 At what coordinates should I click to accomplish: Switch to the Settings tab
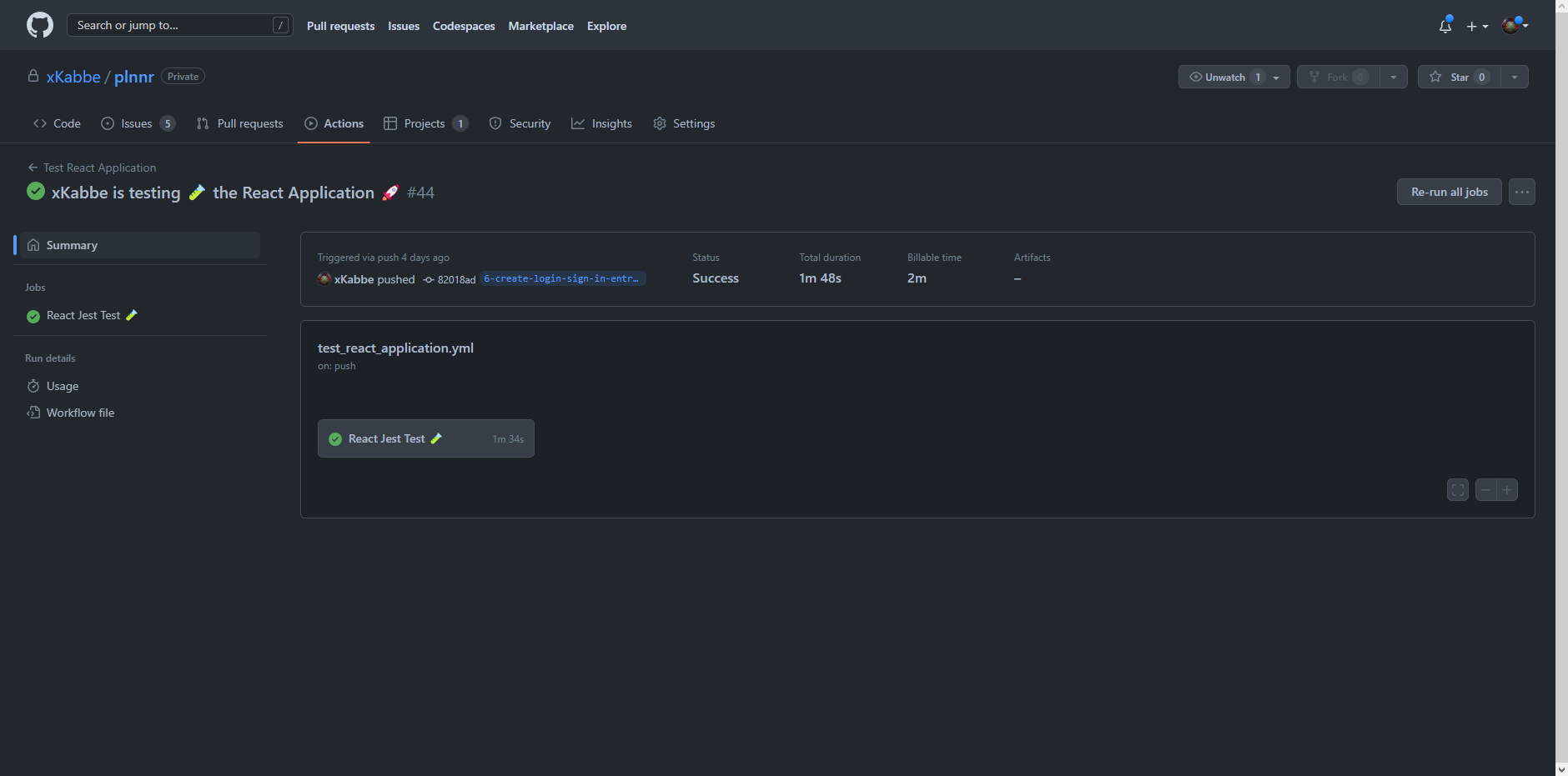pyautogui.click(x=684, y=123)
